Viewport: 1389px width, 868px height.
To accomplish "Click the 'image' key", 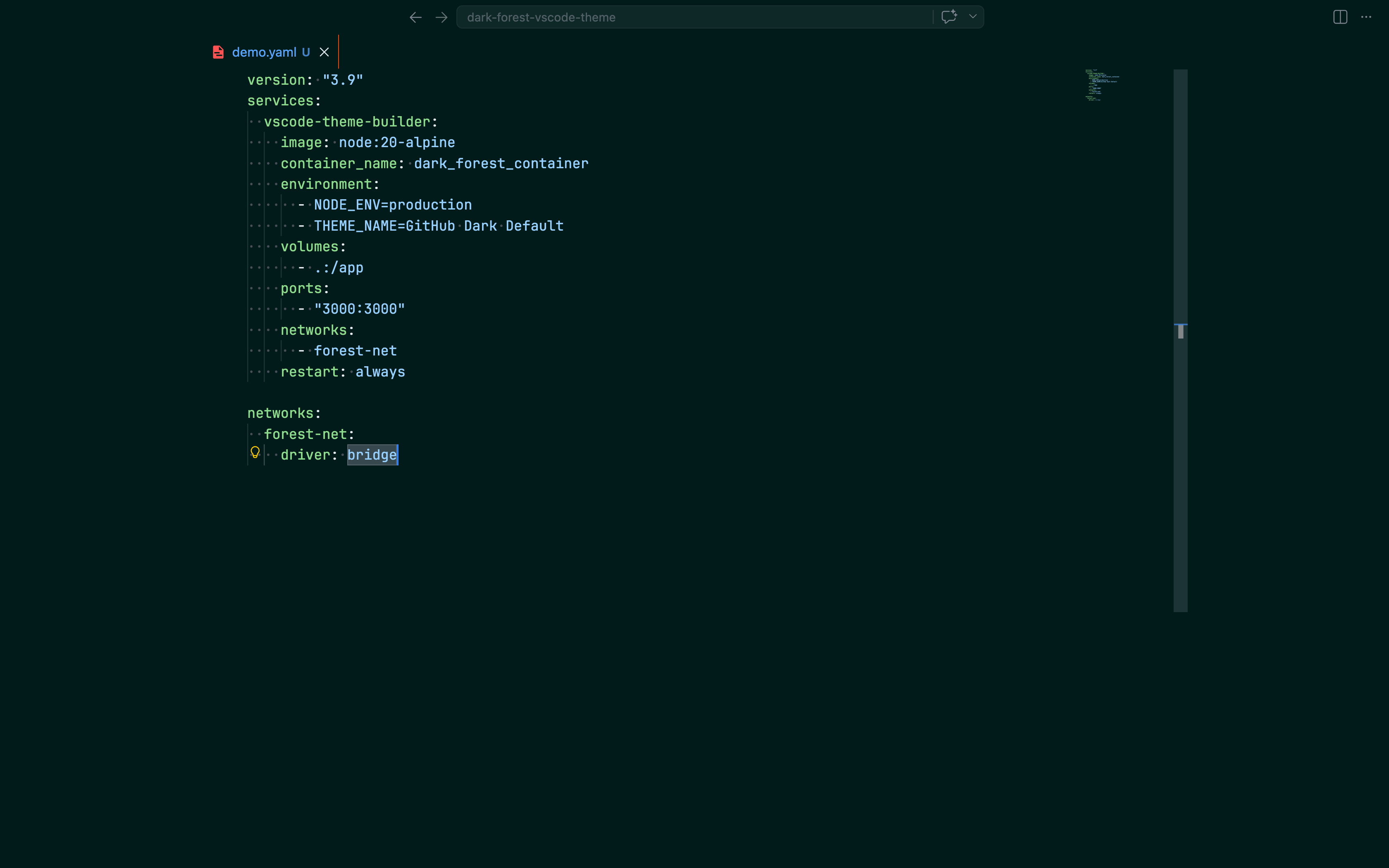I will pyautogui.click(x=301, y=142).
